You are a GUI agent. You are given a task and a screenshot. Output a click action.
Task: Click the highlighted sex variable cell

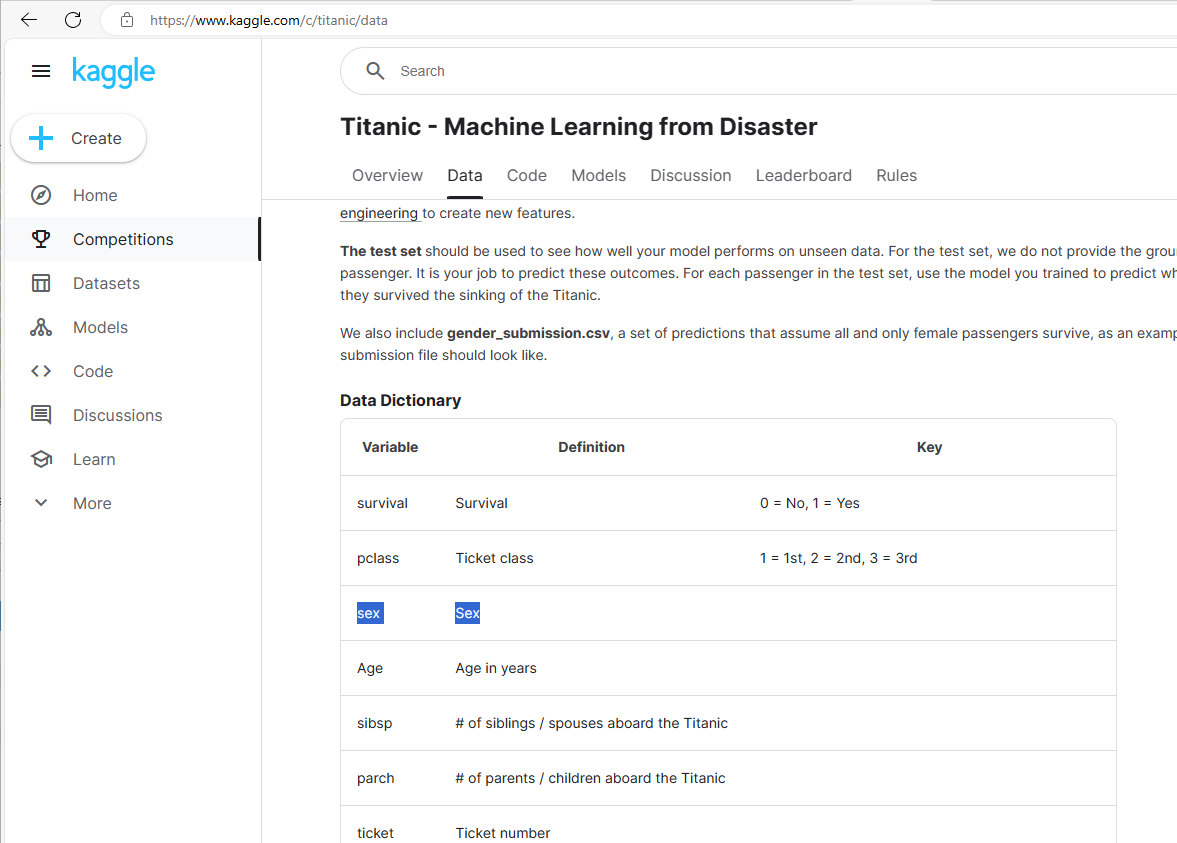point(369,613)
